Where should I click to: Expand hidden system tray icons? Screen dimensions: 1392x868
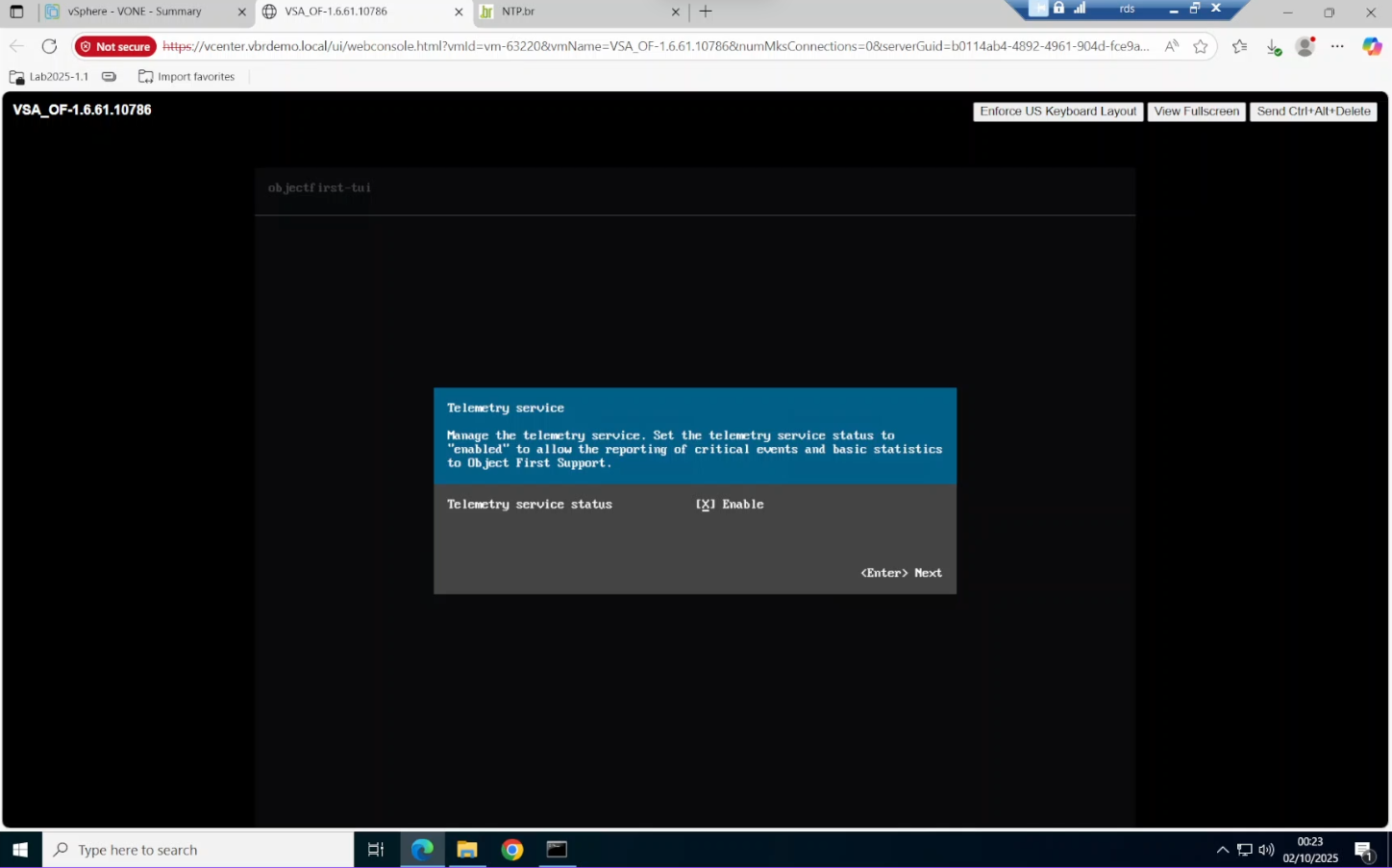coord(1222,850)
